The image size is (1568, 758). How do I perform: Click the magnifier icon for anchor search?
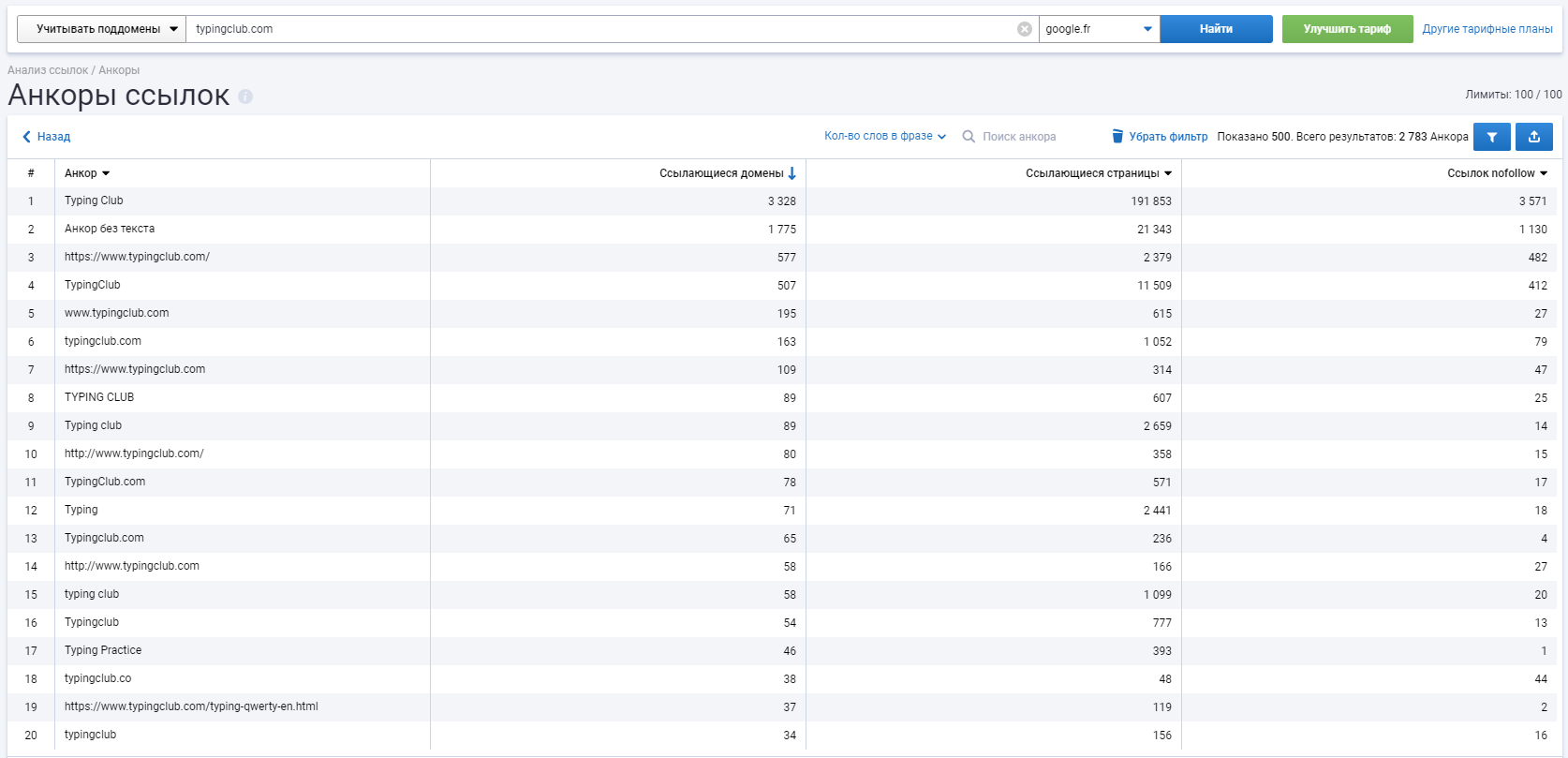tap(969, 137)
